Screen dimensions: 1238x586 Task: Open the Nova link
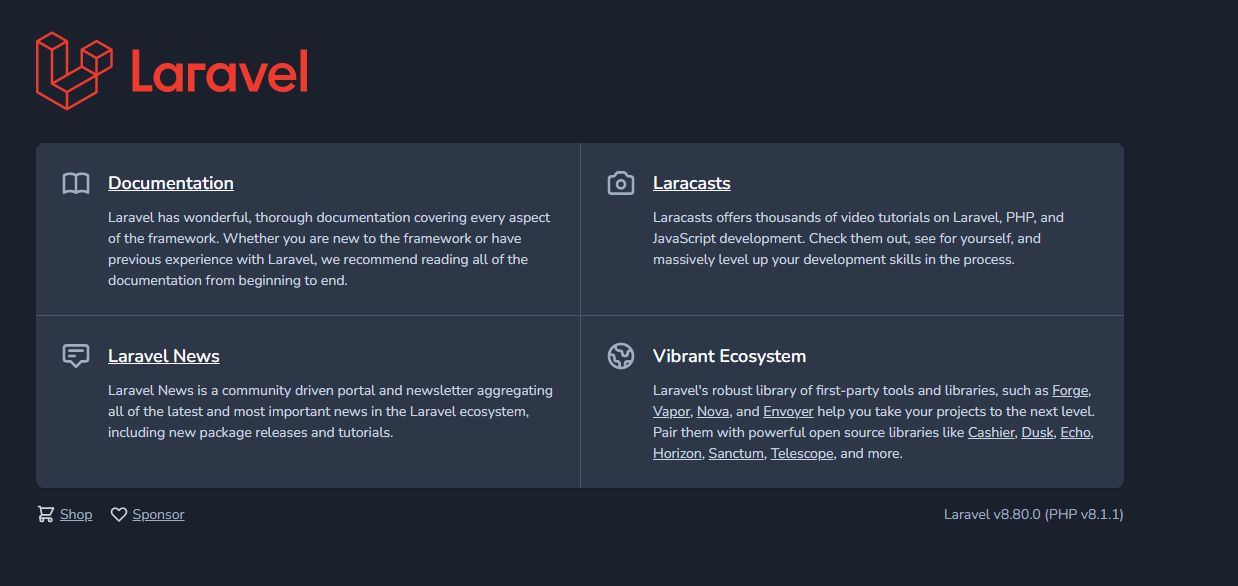[x=713, y=411]
